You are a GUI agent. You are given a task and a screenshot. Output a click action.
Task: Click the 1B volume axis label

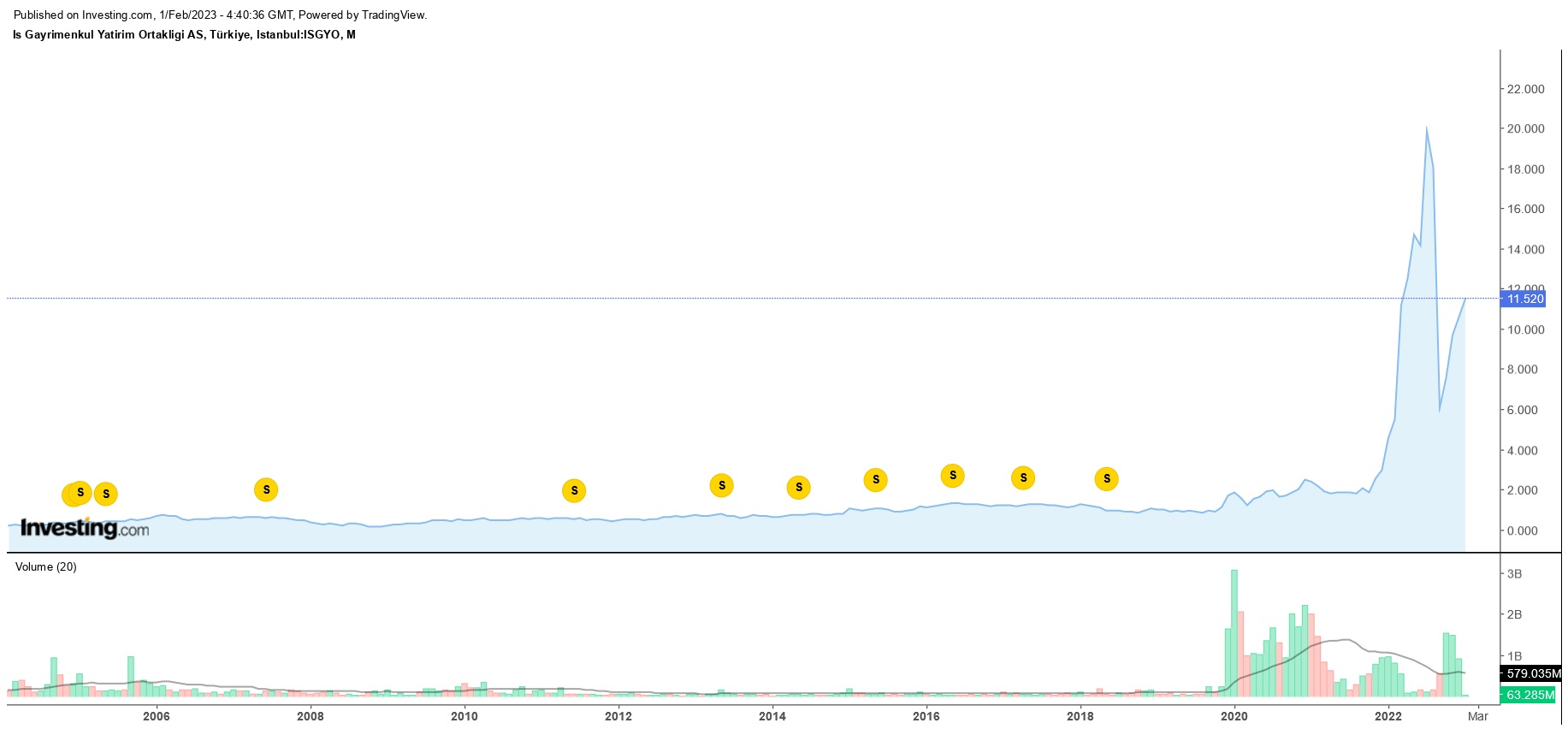pyautogui.click(x=1514, y=656)
